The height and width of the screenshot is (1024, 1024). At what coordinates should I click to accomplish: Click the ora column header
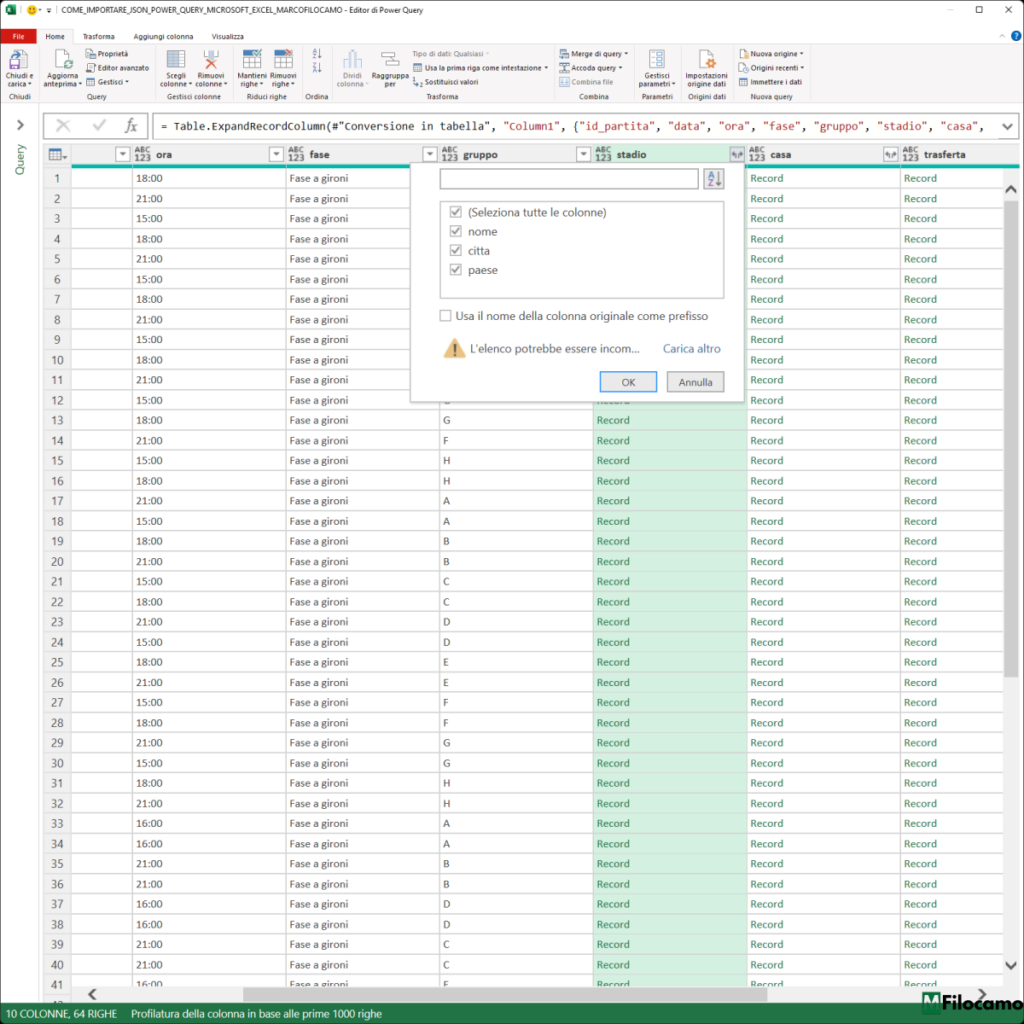coord(208,155)
